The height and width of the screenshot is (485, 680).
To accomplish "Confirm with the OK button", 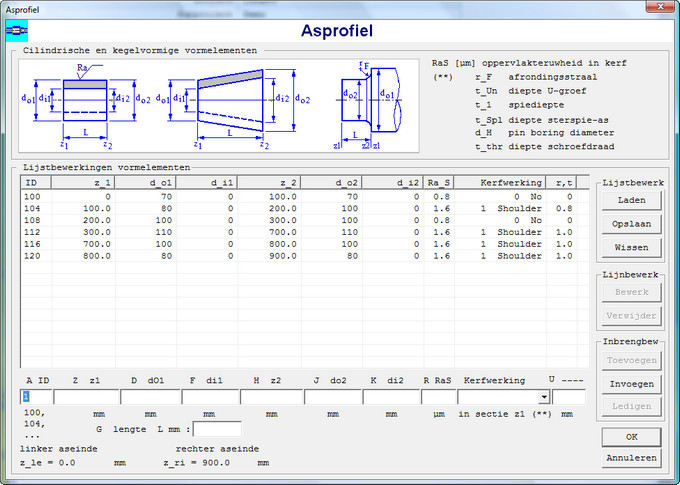I will (631, 437).
